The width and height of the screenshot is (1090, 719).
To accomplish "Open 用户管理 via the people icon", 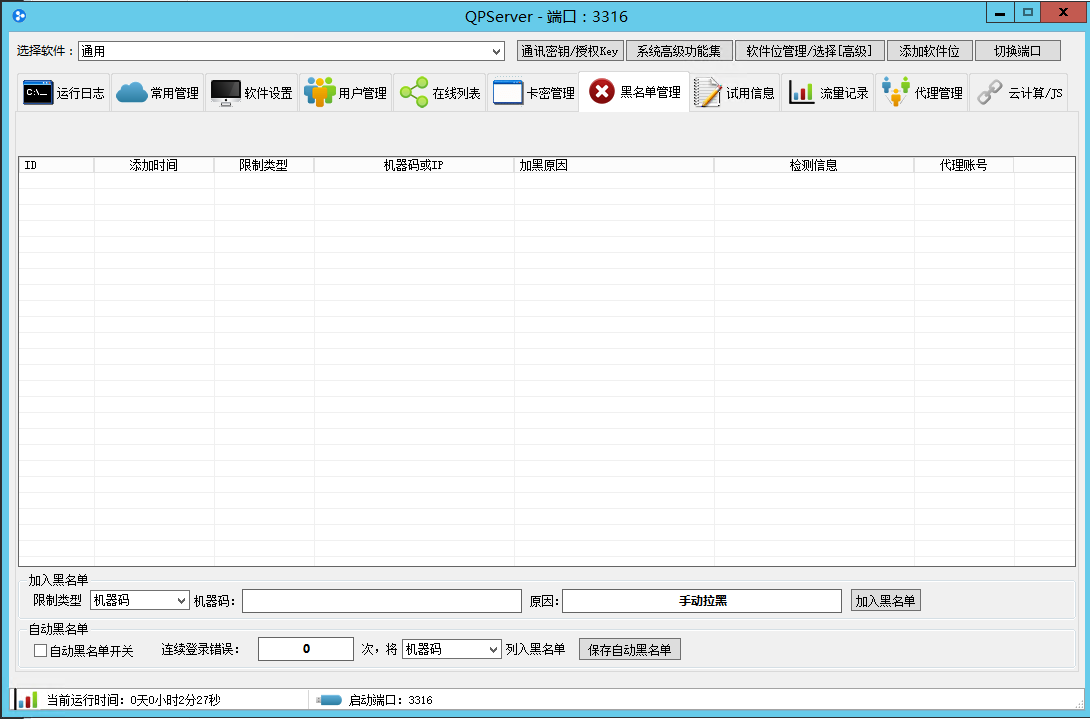I will click(319, 93).
